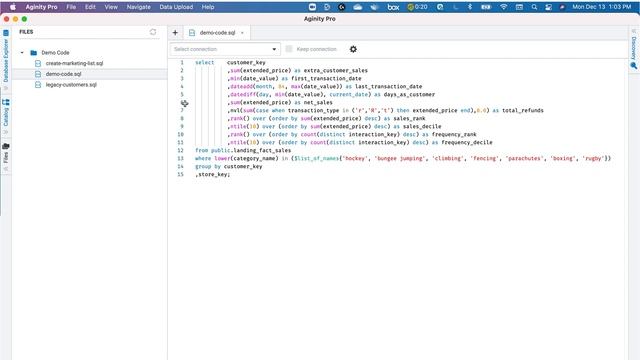640x360 pixels.
Task: Open connection settings gear icon
Action: tap(353, 49)
